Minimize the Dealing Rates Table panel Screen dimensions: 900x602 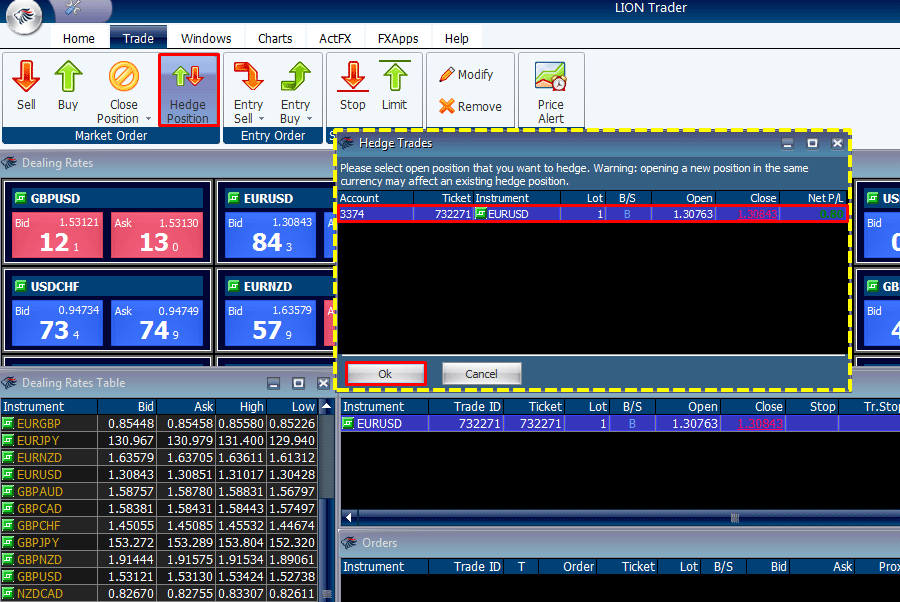(x=273, y=383)
